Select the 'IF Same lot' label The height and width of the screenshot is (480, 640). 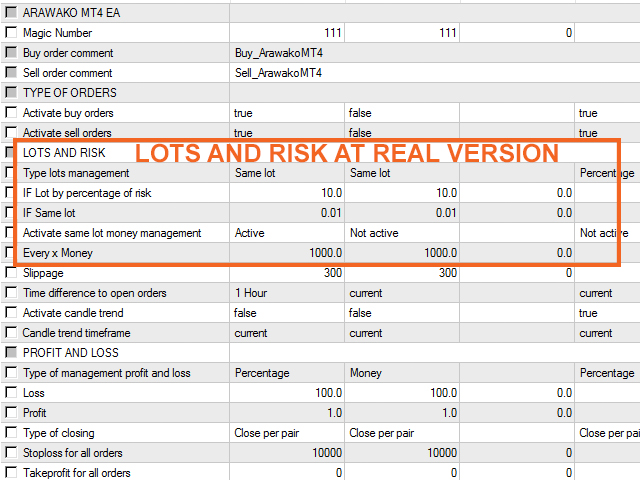coord(49,213)
